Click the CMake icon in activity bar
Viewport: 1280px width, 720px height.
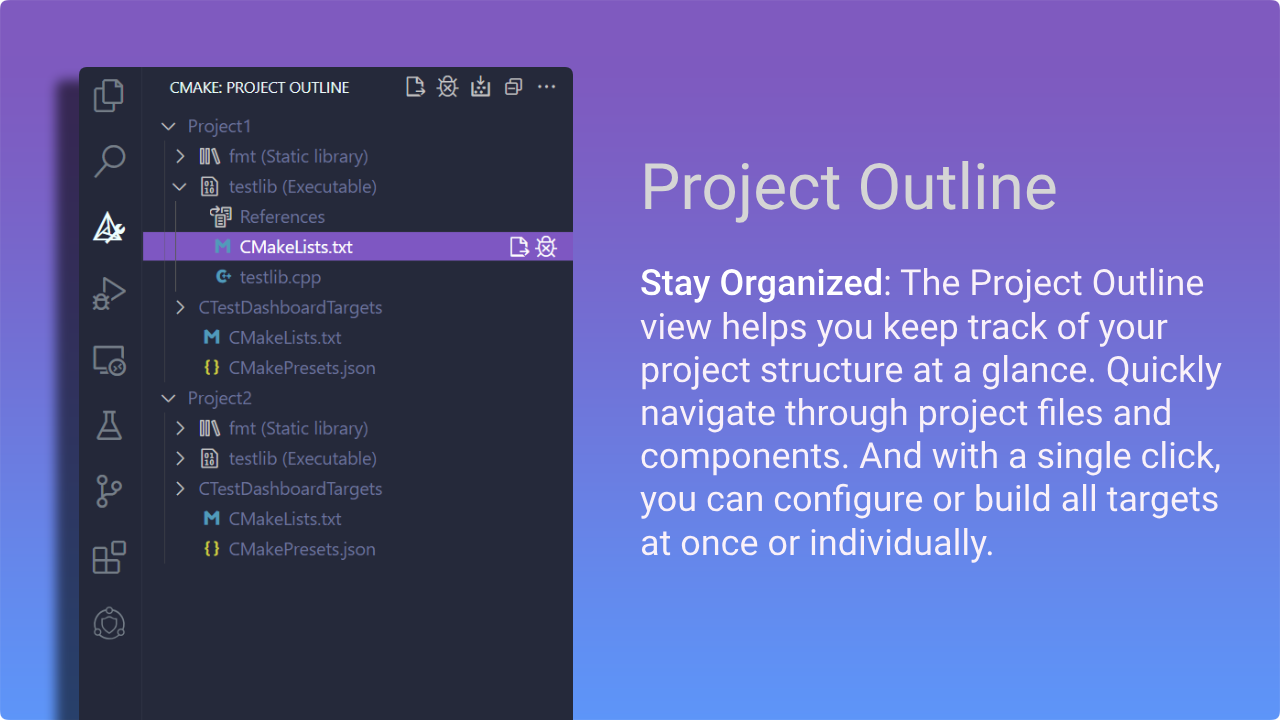click(109, 228)
